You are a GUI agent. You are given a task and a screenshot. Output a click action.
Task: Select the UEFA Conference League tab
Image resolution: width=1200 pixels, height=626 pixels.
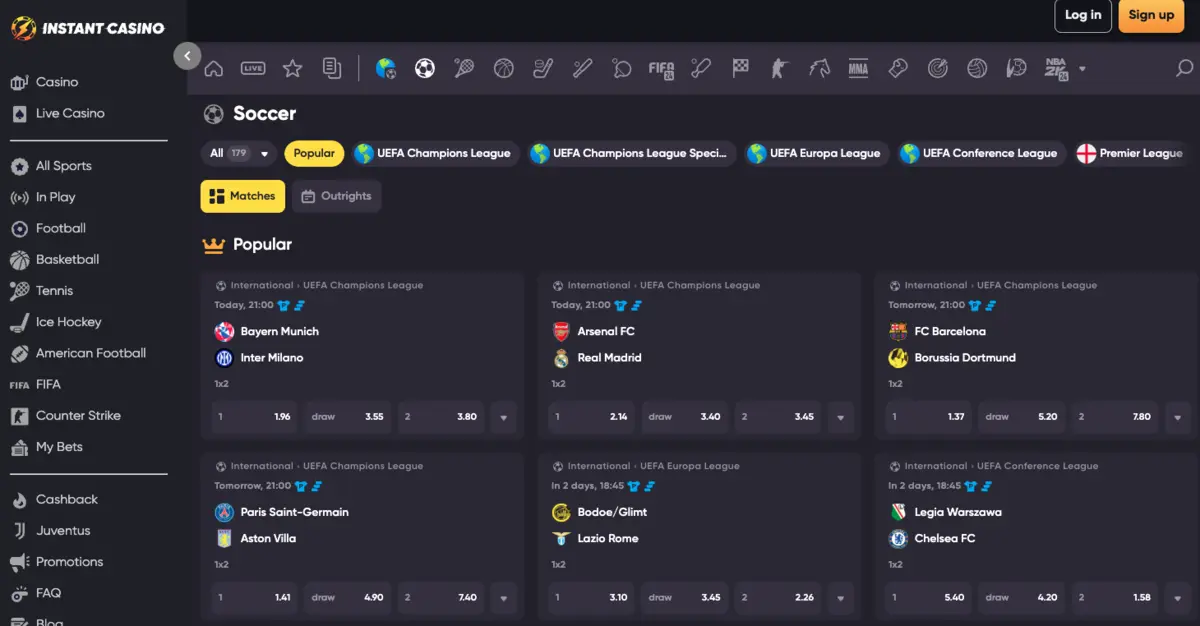coord(981,153)
